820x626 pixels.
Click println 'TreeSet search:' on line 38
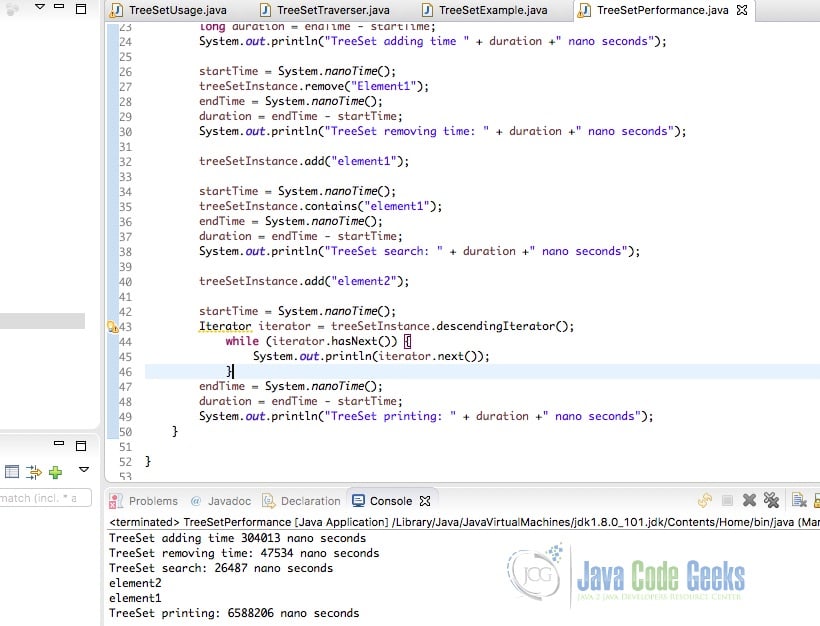(x=419, y=252)
